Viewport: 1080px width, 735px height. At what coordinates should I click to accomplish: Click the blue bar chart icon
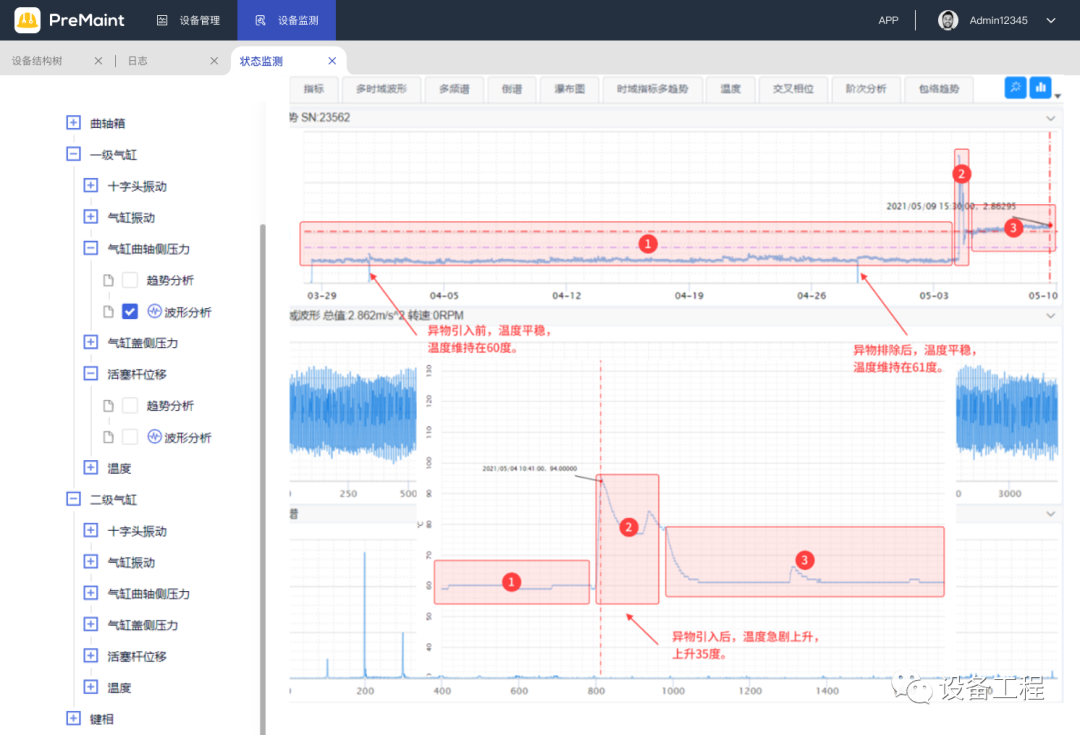(1041, 88)
